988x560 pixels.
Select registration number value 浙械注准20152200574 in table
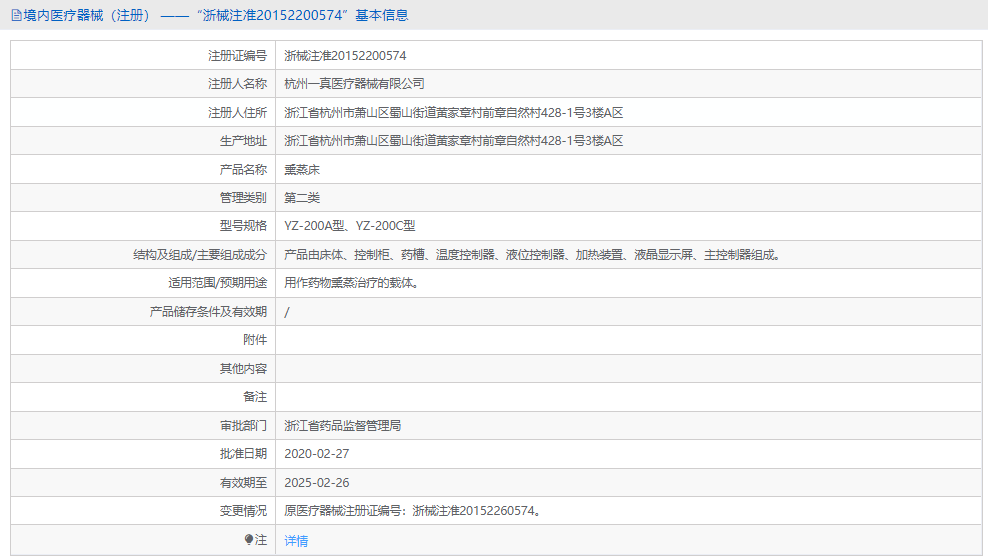coord(345,55)
